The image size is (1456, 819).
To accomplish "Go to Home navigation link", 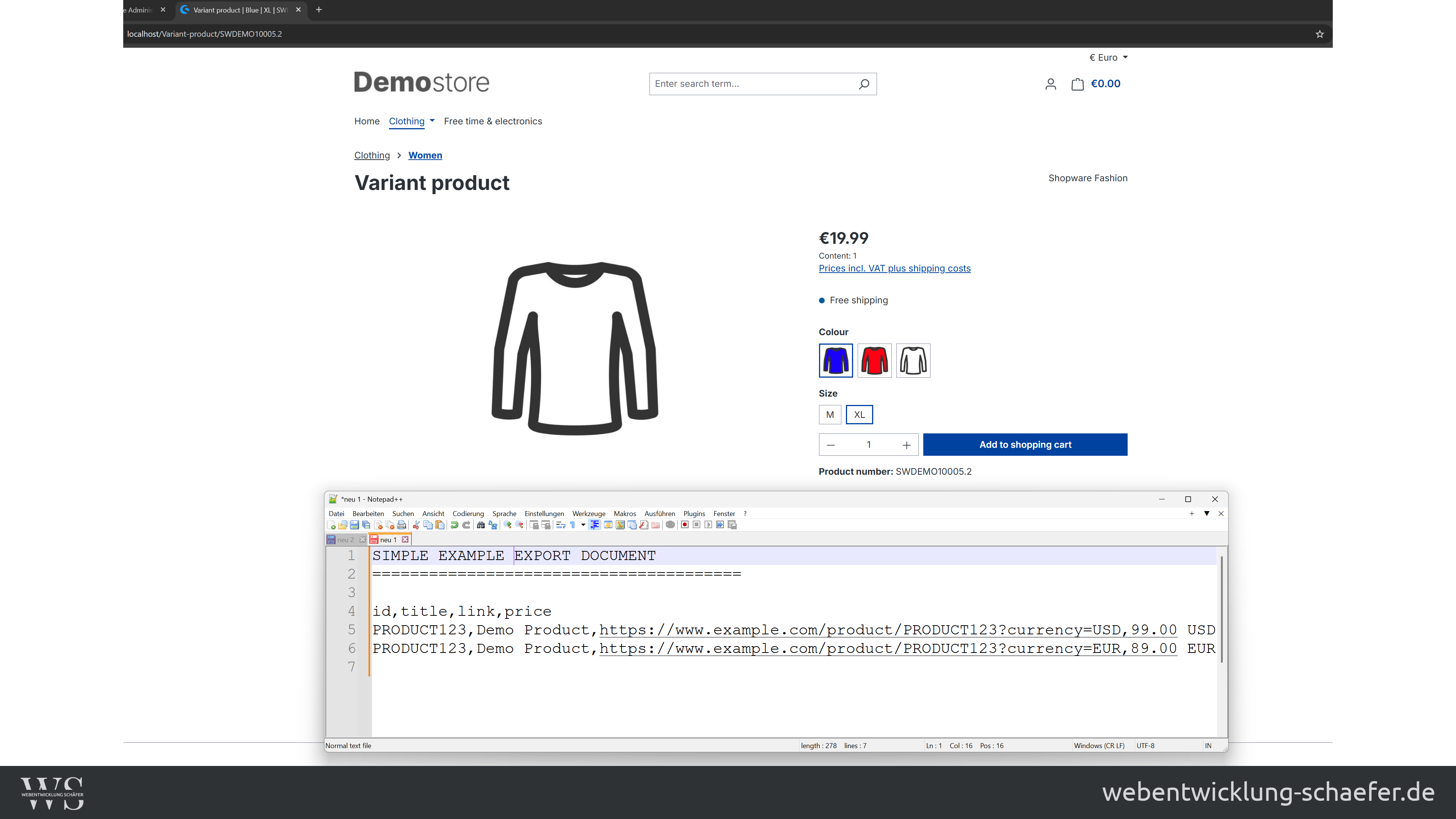I will click(367, 121).
